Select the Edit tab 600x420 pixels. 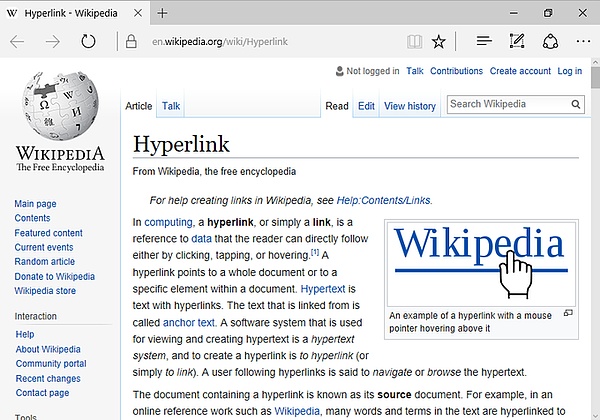click(367, 106)
